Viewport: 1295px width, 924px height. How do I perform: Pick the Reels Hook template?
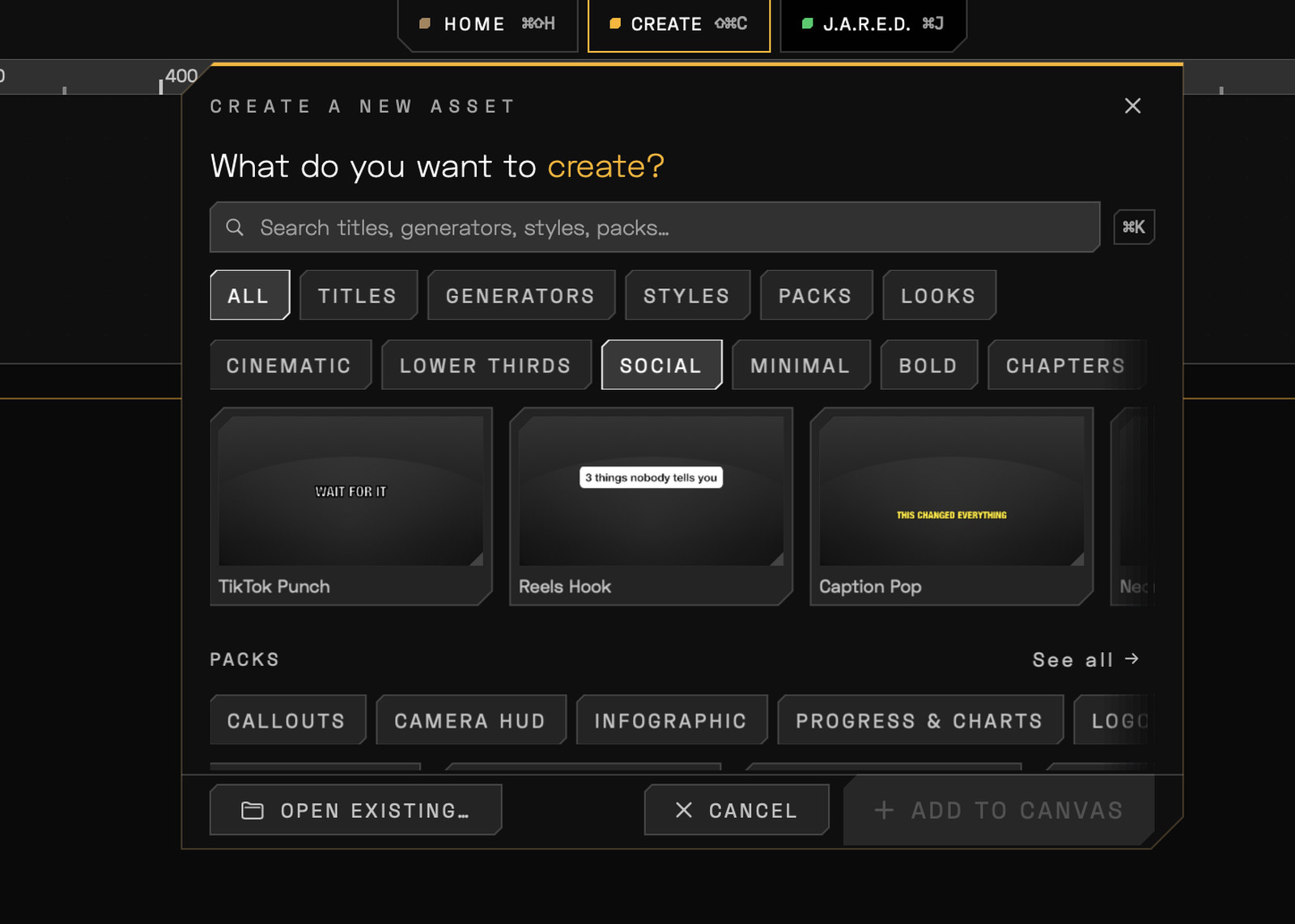[651, 506]
